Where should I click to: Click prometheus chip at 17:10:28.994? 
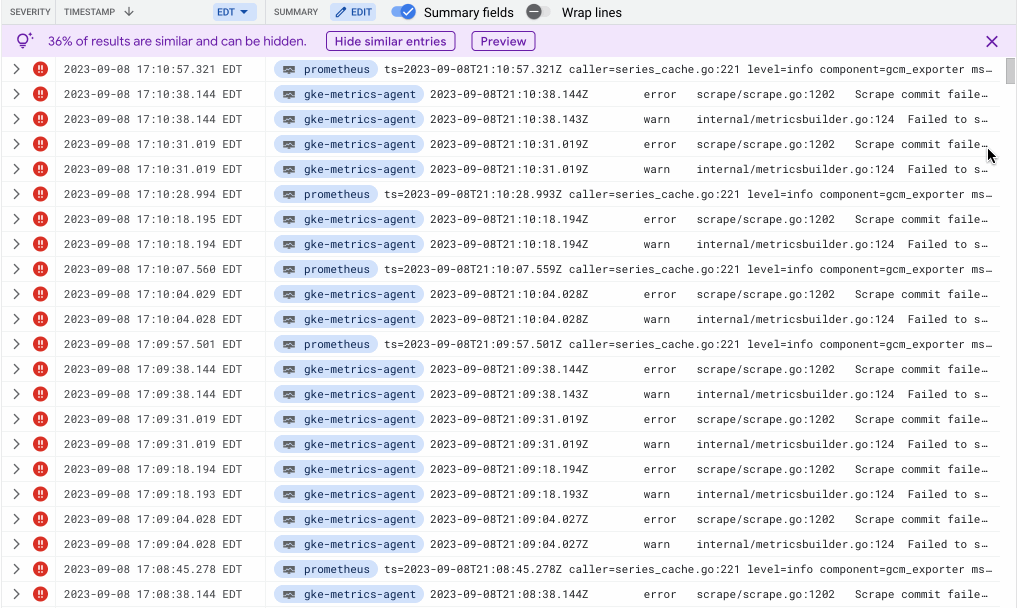pyautogui.click(x=326, y=194)
